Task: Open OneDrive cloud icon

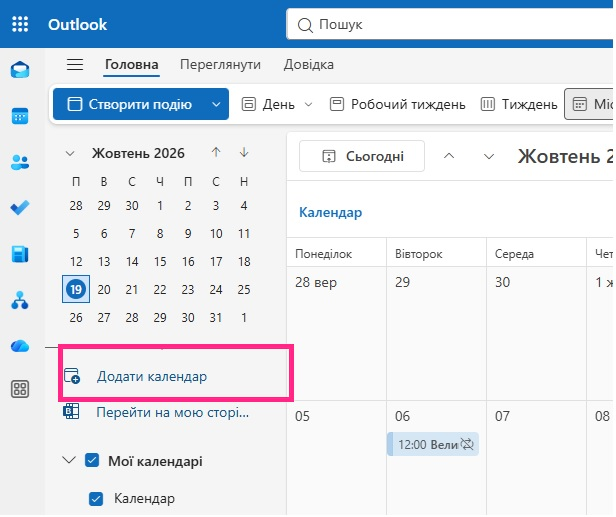Action: (x=20, y=346)
